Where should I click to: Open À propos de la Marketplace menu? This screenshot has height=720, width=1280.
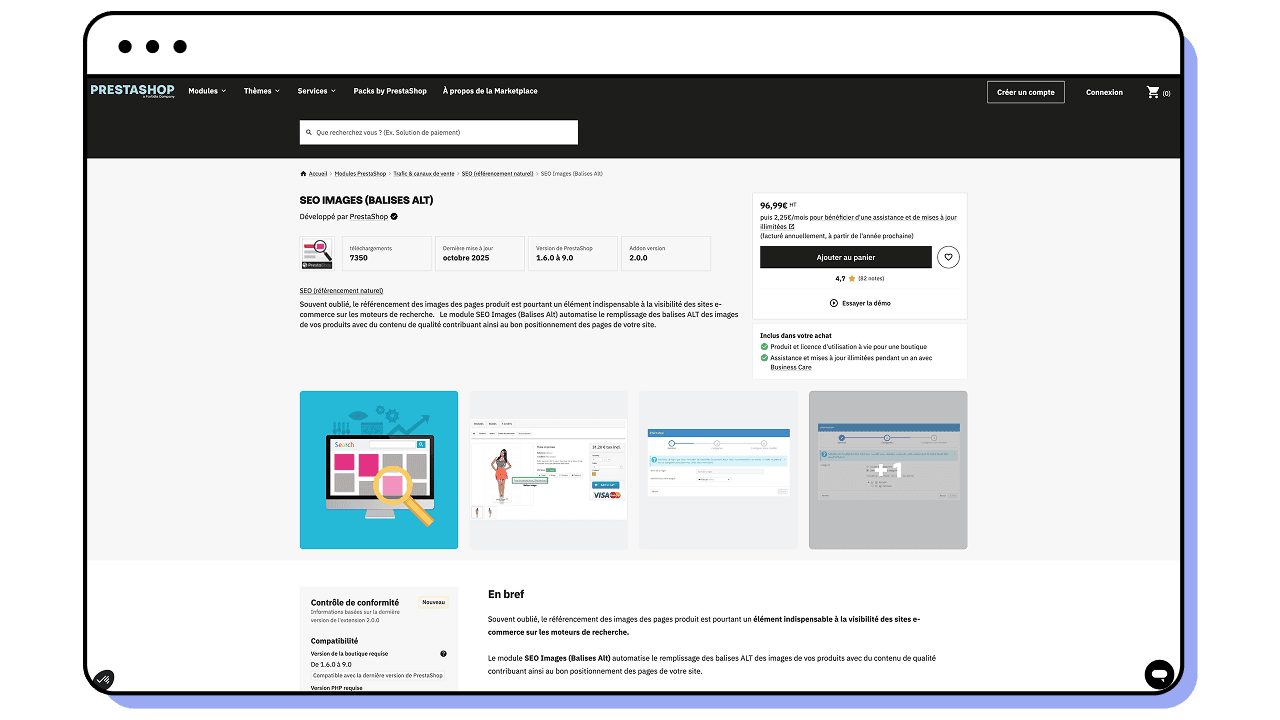490,91
